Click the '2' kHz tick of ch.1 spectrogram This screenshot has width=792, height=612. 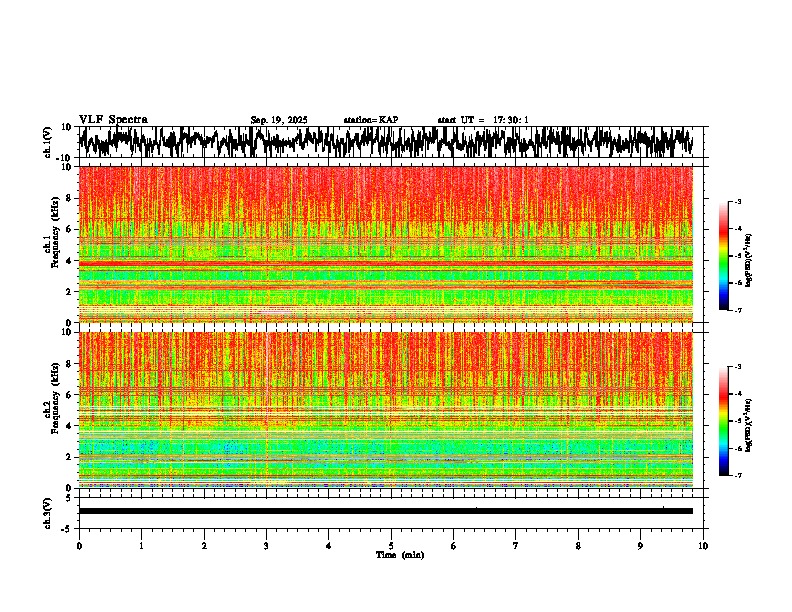click(x=70, y=291)
